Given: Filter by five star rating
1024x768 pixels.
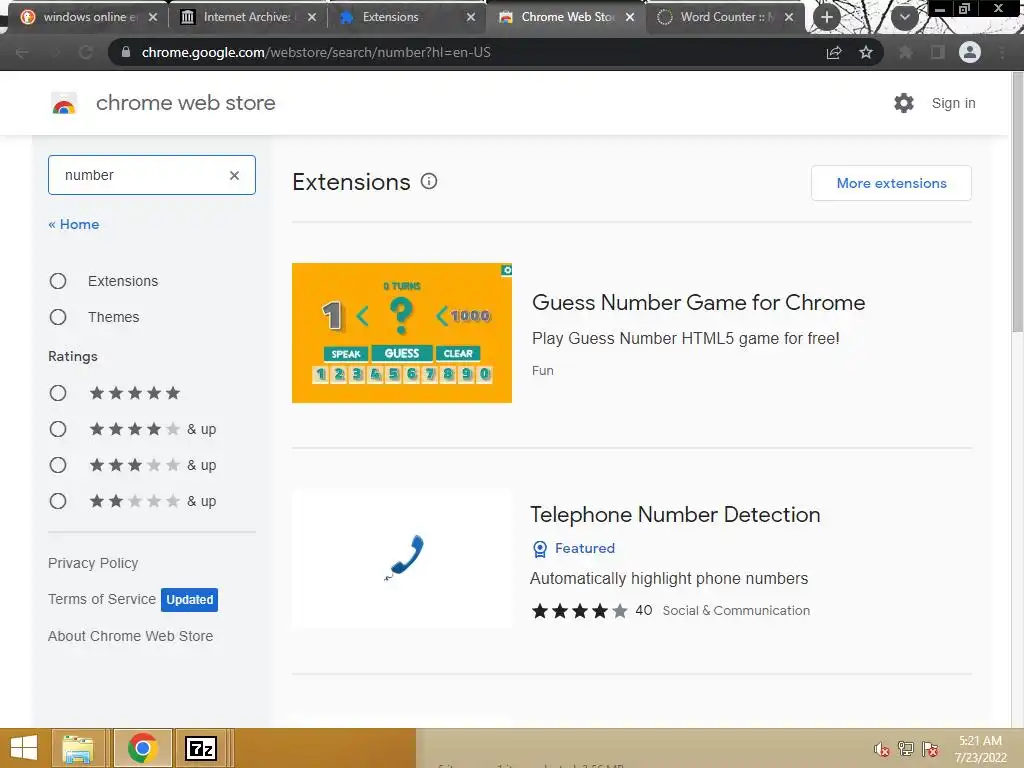Looking at the screenshot, I should tap(58, 393).
